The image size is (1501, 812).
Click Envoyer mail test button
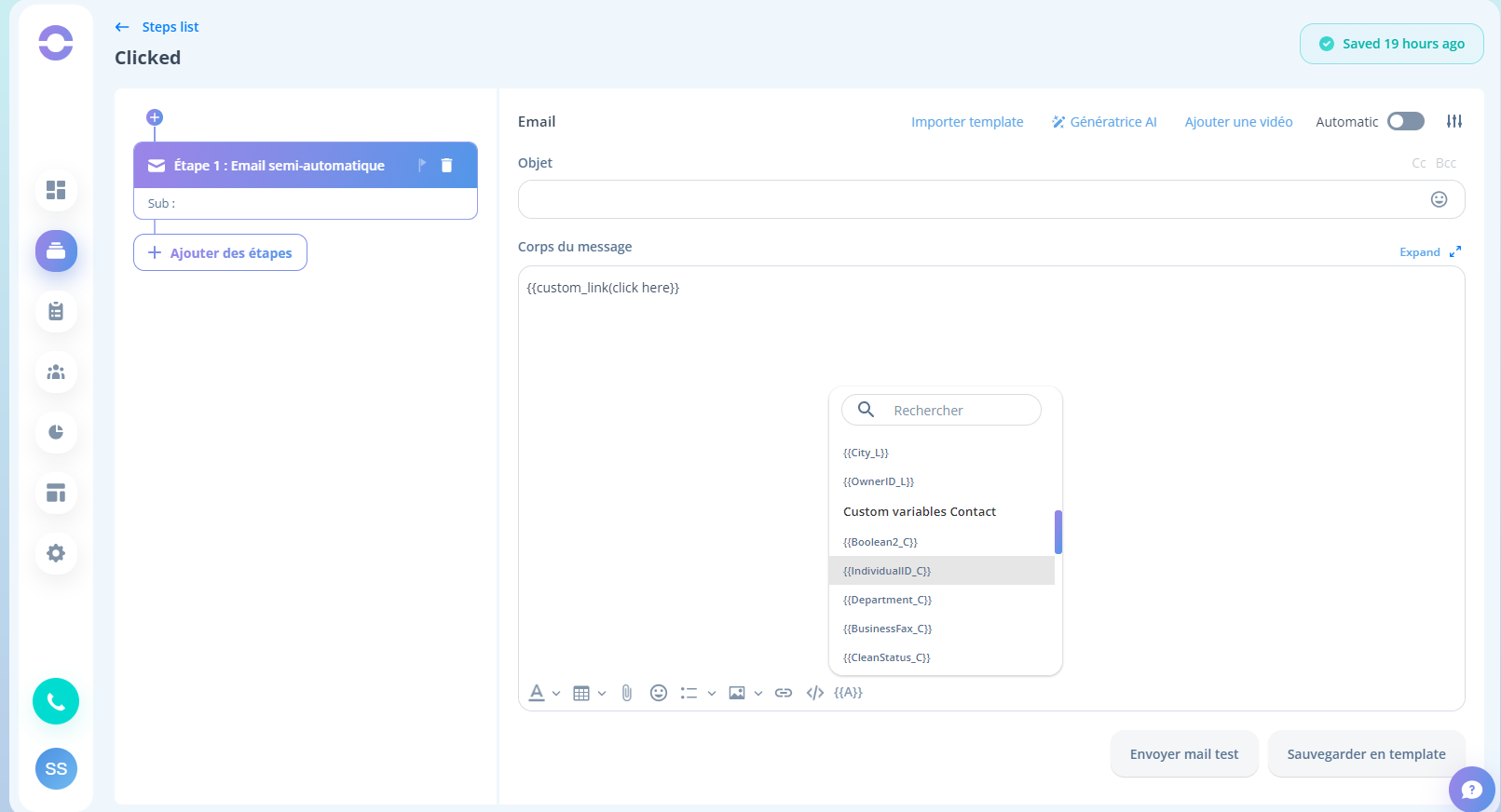1184,754
